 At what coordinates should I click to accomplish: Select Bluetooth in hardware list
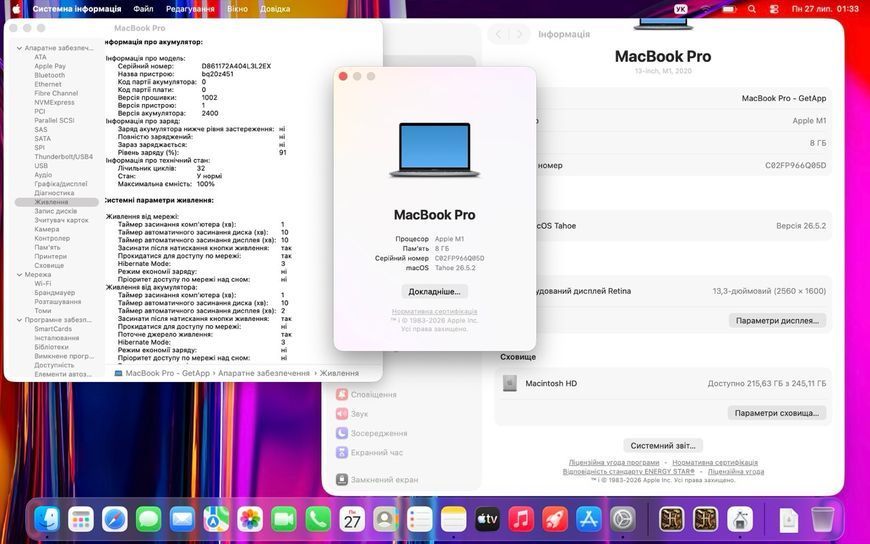49,75
